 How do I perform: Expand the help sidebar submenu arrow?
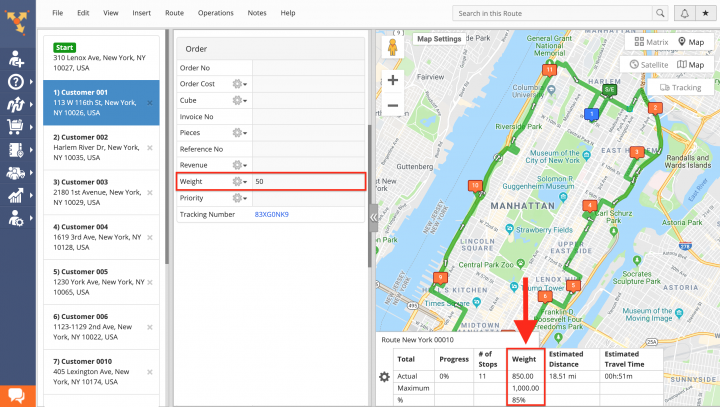pyautogui.click(x=31, y=82)
